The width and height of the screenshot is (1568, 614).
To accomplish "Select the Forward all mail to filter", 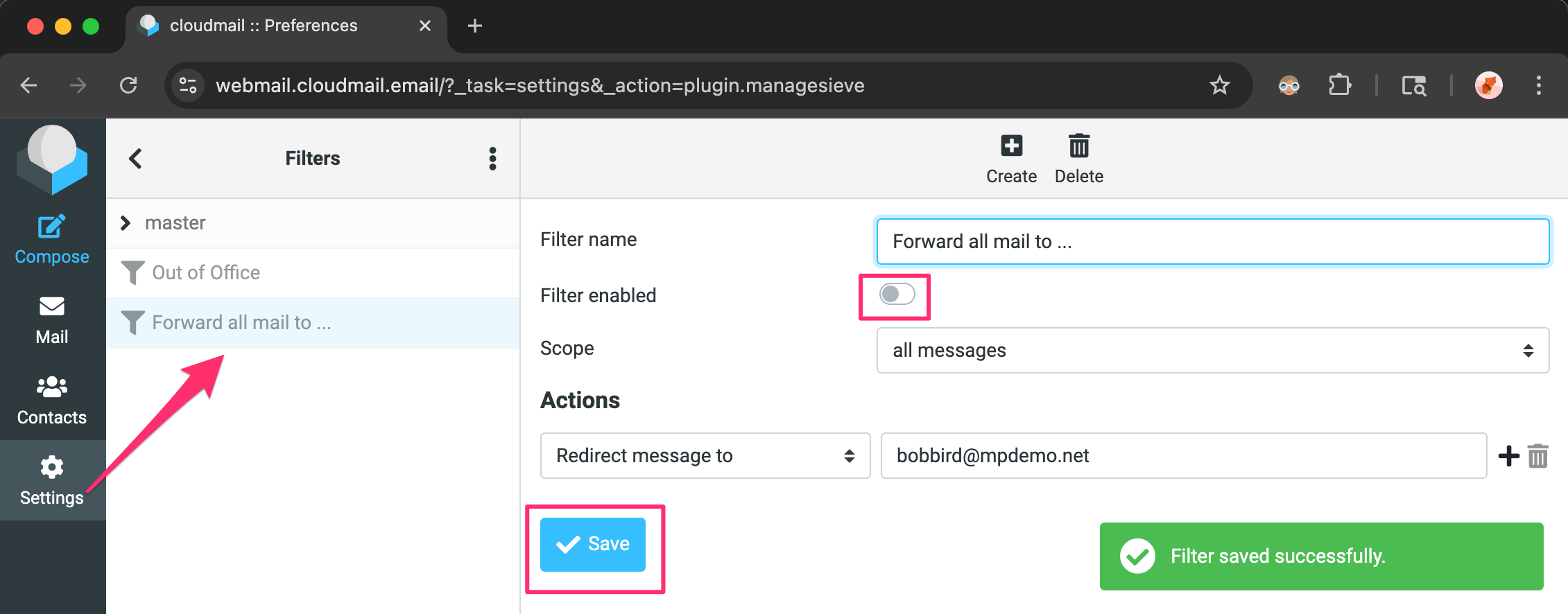I will tap(313, 323).
